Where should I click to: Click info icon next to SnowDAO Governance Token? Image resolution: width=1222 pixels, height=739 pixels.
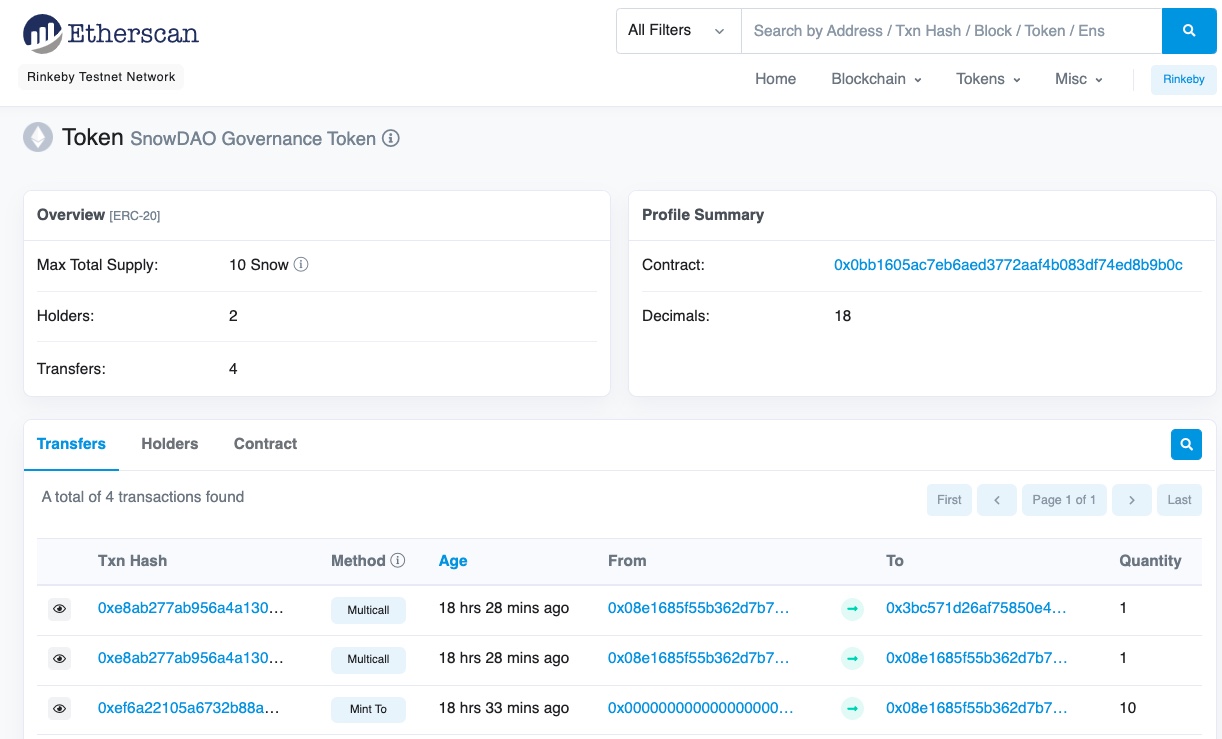click(391, 139)
